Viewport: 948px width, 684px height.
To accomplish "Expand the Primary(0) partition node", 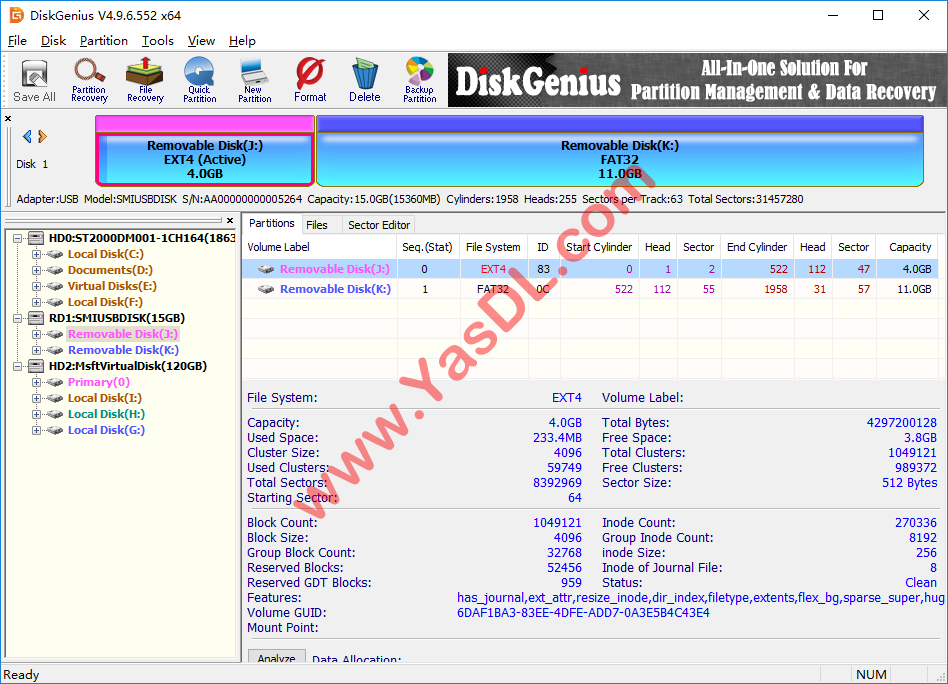I will pyautogui.click(x=36, y=382).
